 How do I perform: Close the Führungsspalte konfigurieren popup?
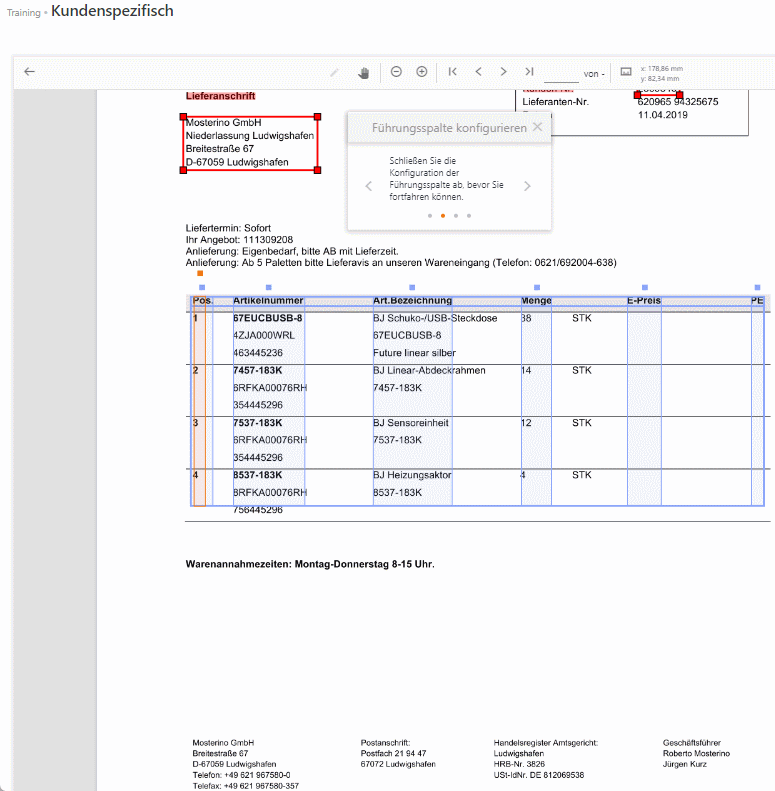point(538,127)
